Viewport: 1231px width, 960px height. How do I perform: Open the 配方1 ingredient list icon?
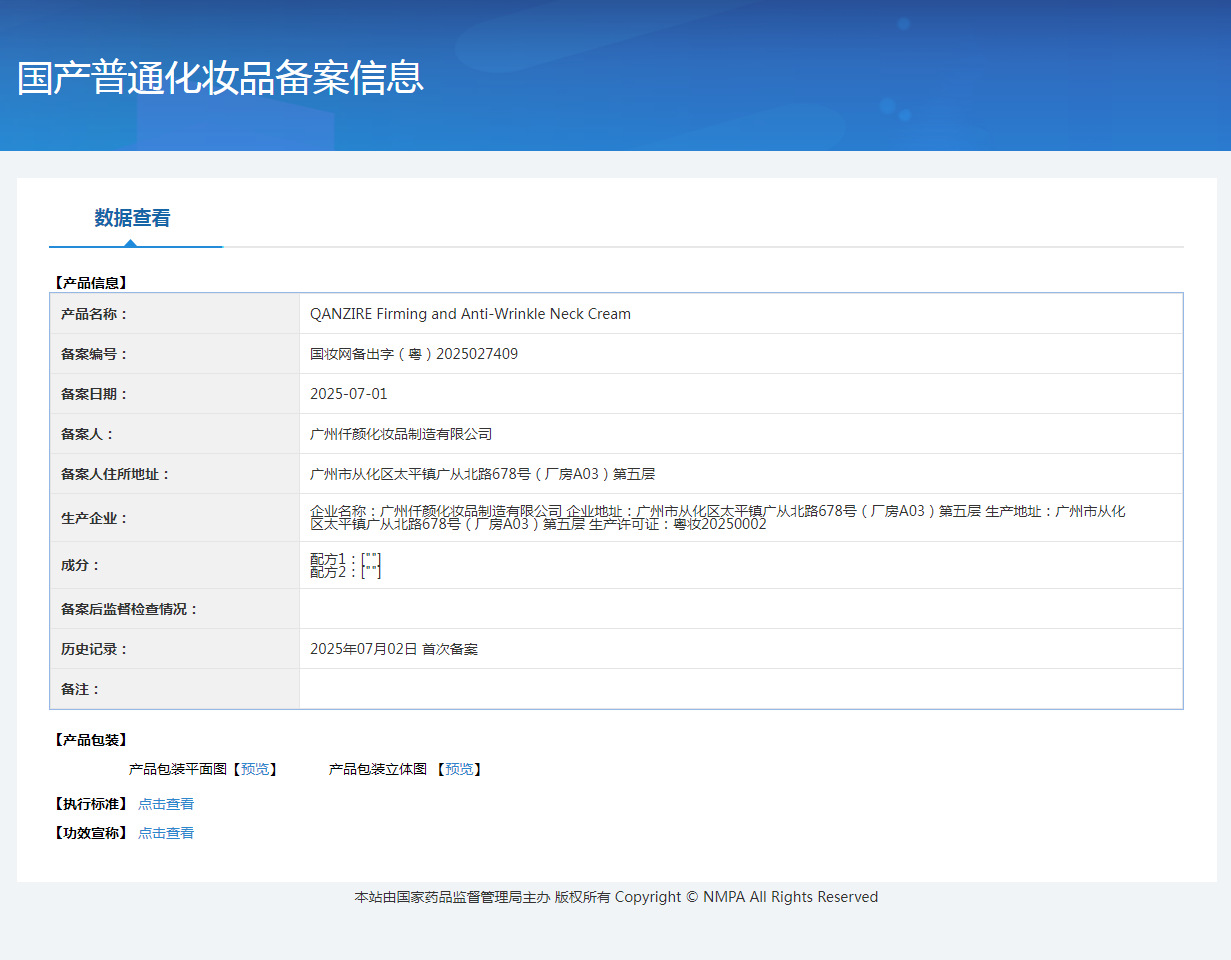[371, 558]
